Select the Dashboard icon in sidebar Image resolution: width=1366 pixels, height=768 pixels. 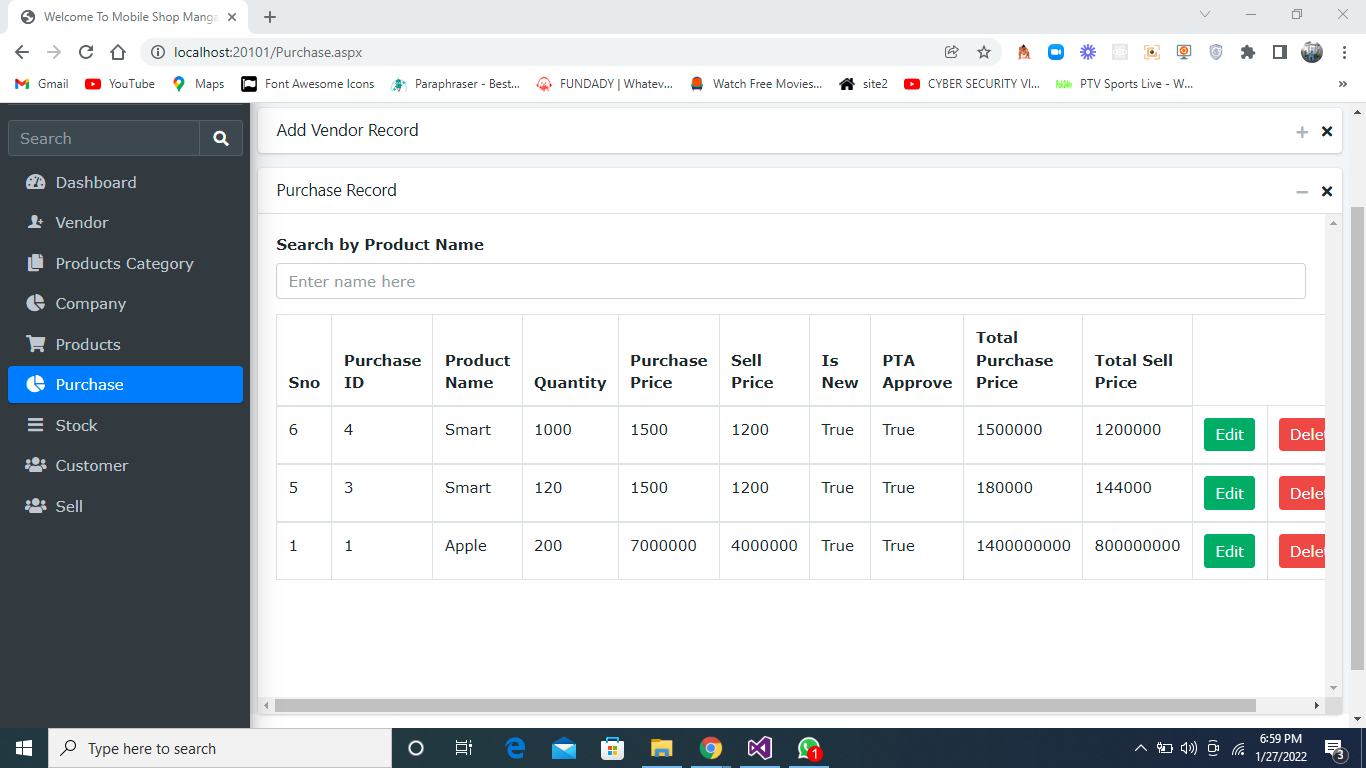[x=34, y=182]
